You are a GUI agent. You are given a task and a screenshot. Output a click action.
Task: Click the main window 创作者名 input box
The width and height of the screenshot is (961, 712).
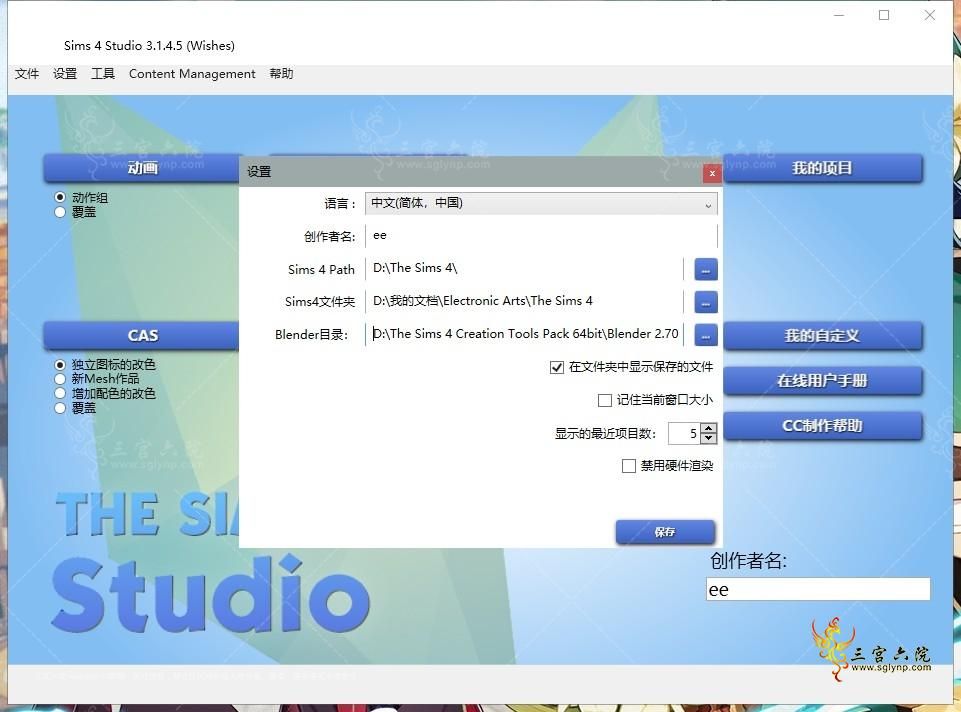tap(818, 589)
